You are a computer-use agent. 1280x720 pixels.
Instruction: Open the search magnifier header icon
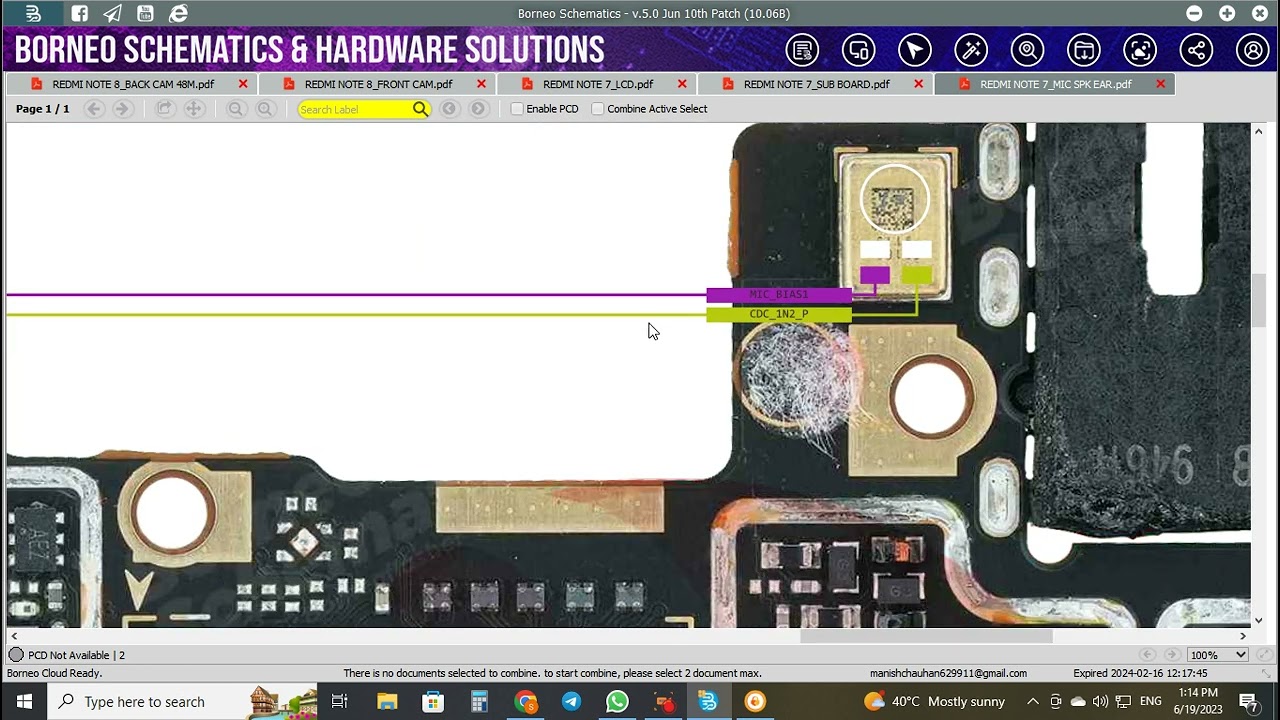click(x=1027, y=50)
